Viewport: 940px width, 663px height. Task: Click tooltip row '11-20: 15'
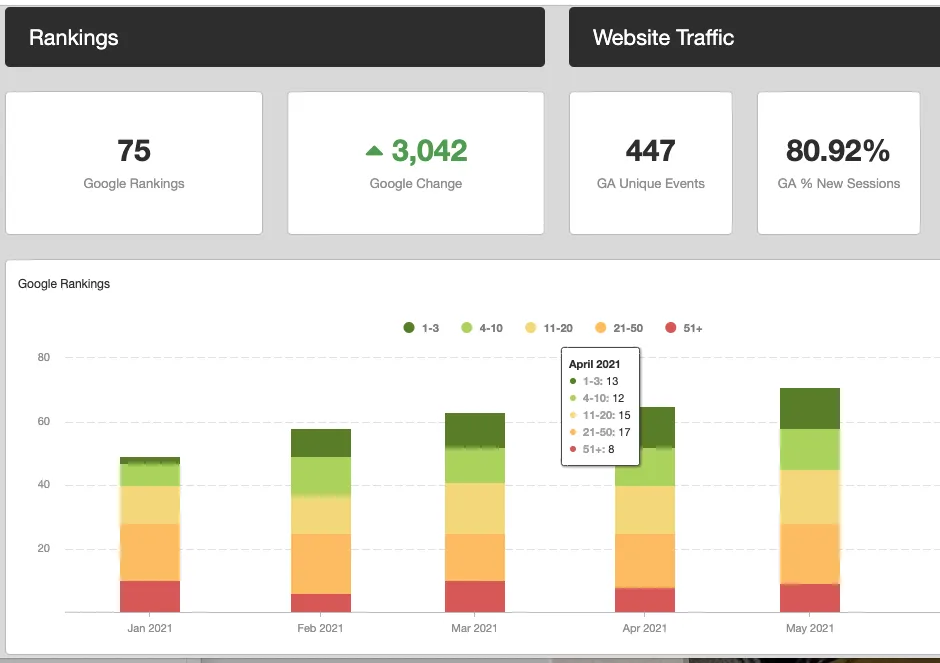click(x=600, y=415)
